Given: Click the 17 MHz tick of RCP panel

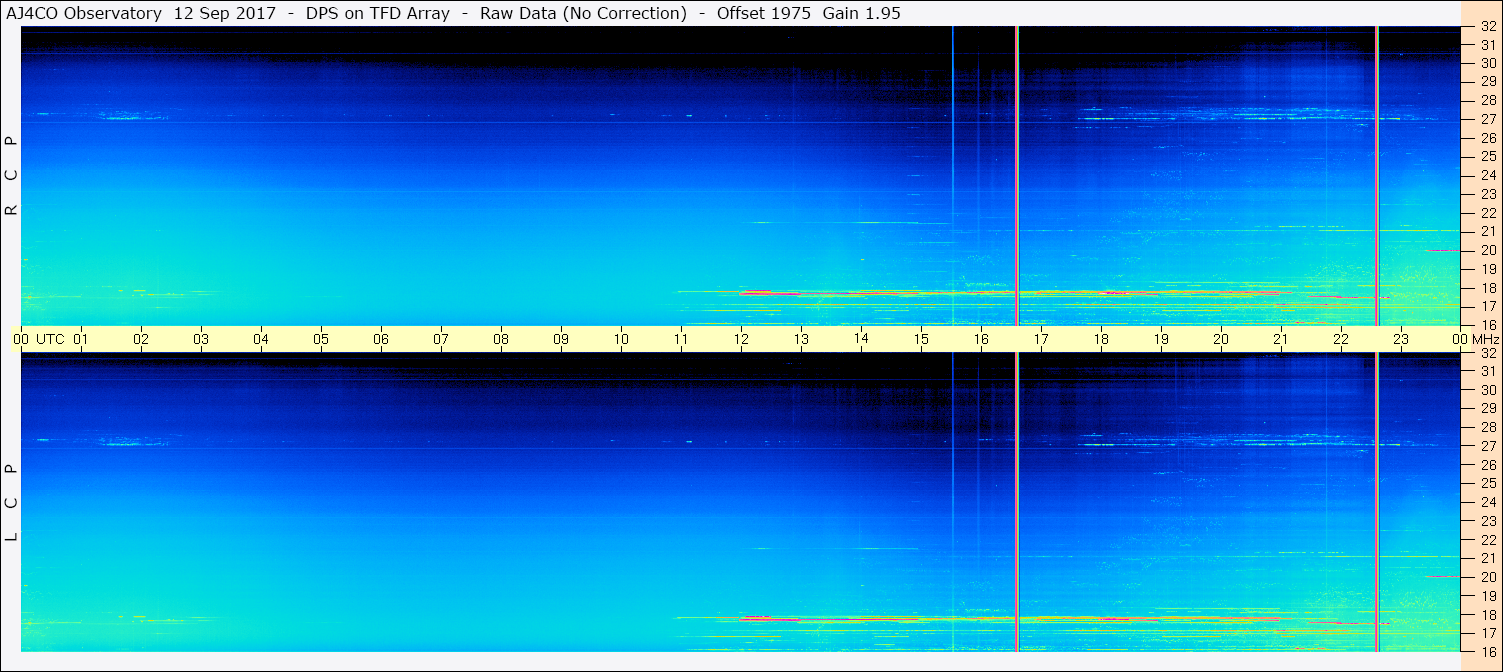Looking at the screenshot, I should click(1488, 306).
